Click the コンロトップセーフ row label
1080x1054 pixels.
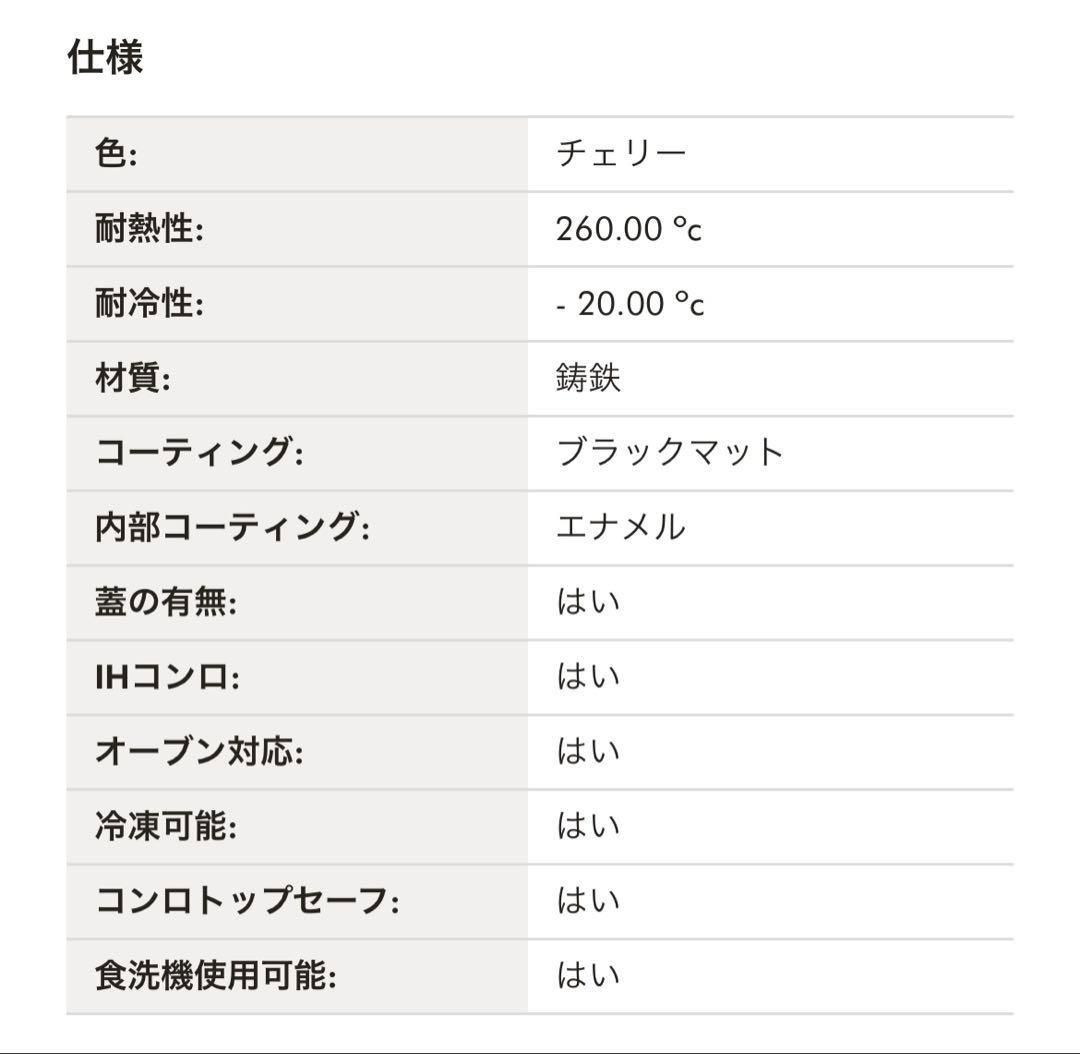coord(247,901)
